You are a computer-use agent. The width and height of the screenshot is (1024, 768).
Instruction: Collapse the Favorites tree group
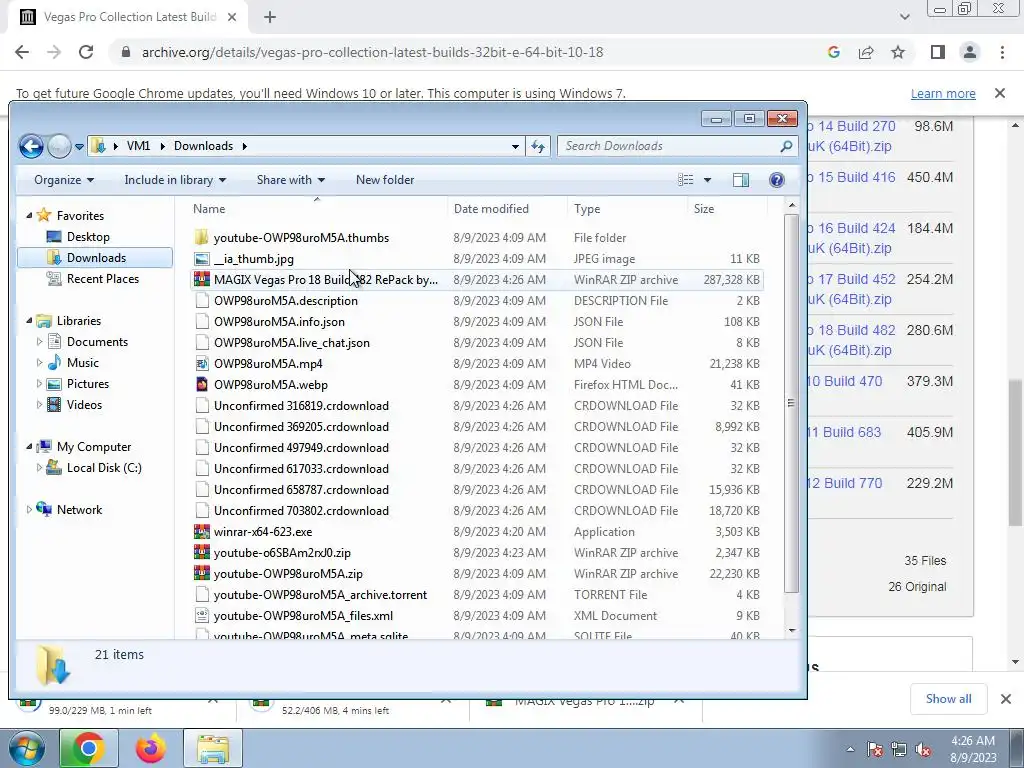coord(29,215)
